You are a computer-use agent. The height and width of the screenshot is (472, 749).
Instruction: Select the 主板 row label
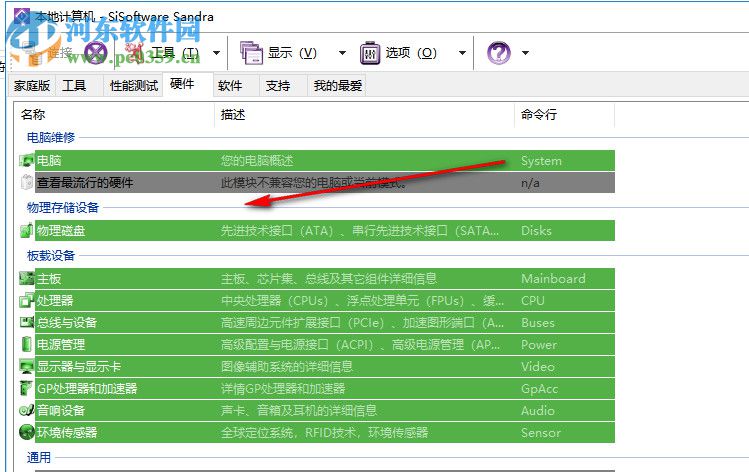49,279
